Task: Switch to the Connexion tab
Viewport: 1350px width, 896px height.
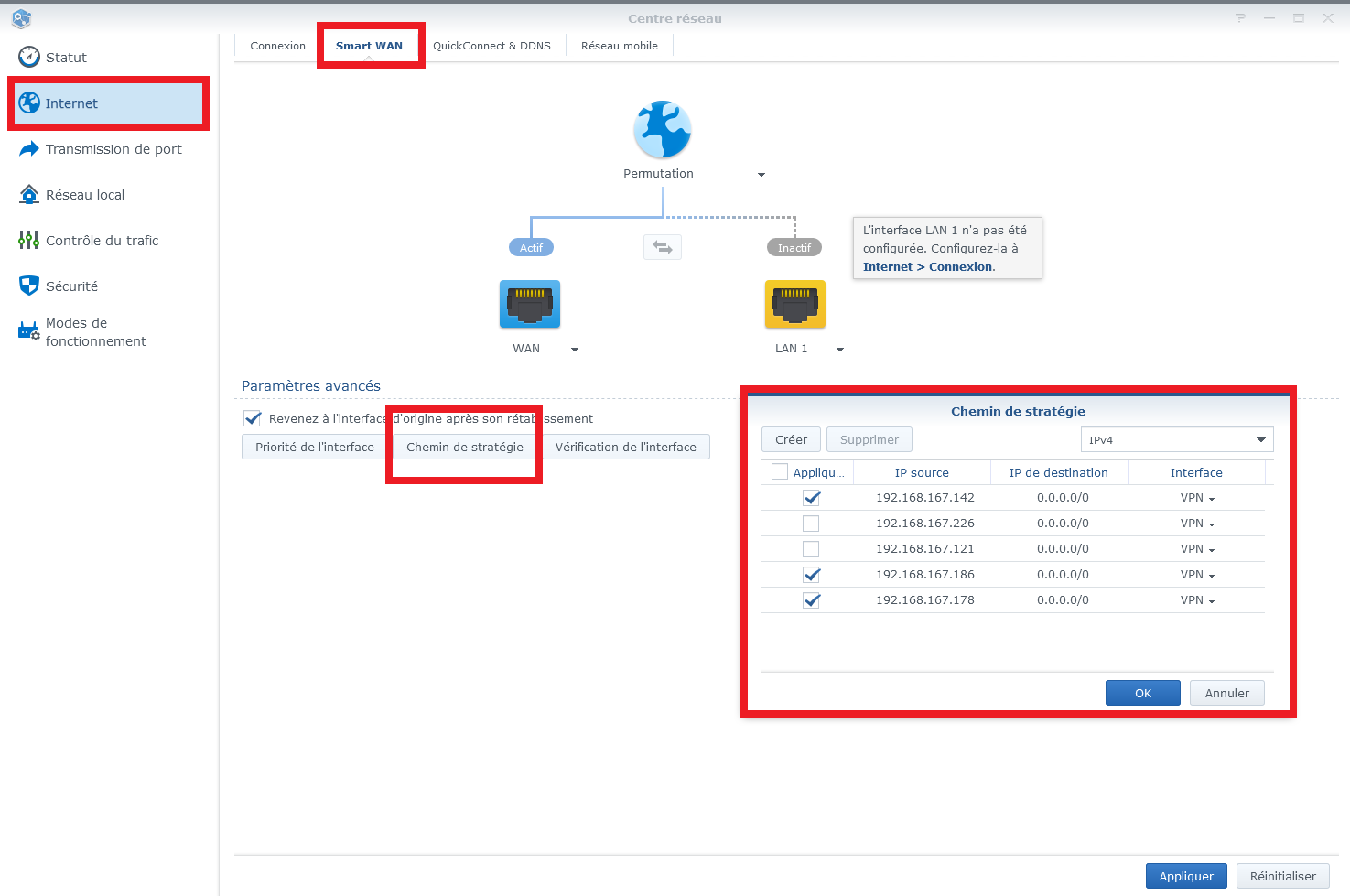Action: 278,46
